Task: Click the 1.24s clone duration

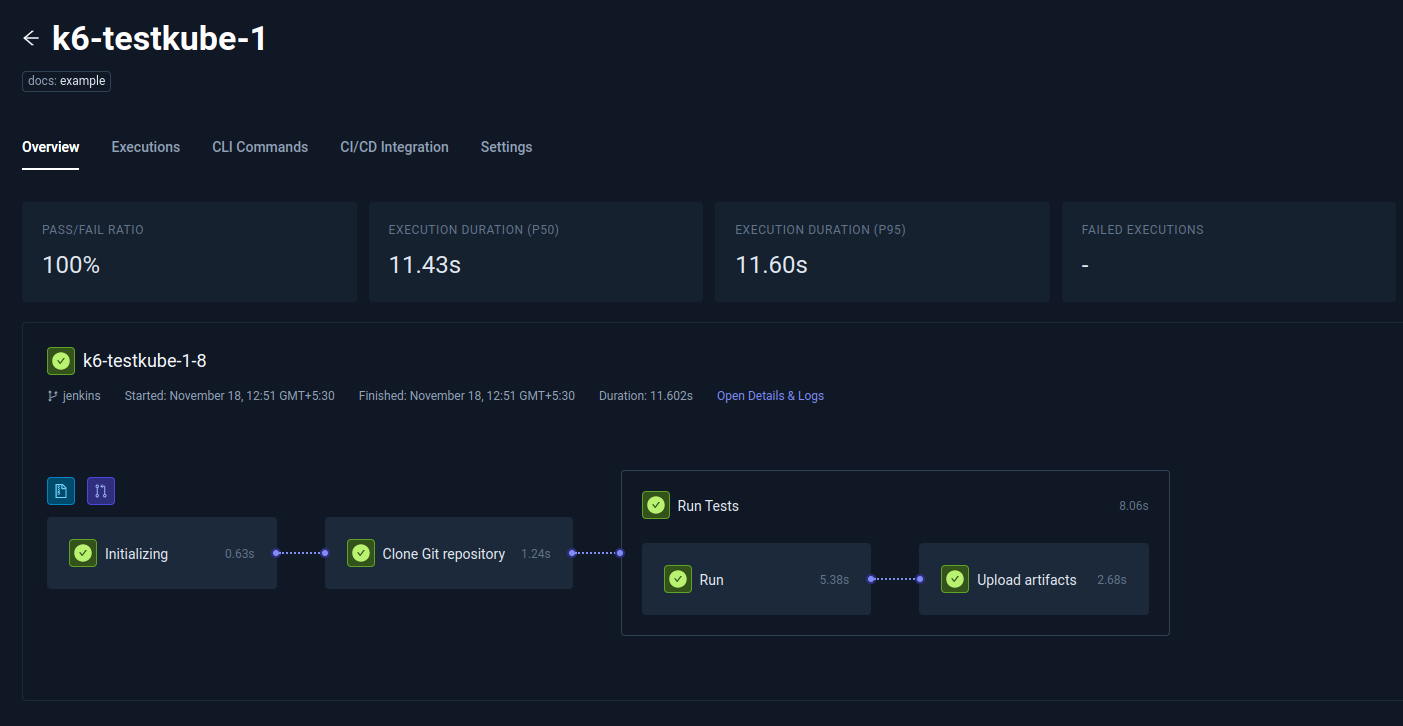Action: tap(536, 554)
